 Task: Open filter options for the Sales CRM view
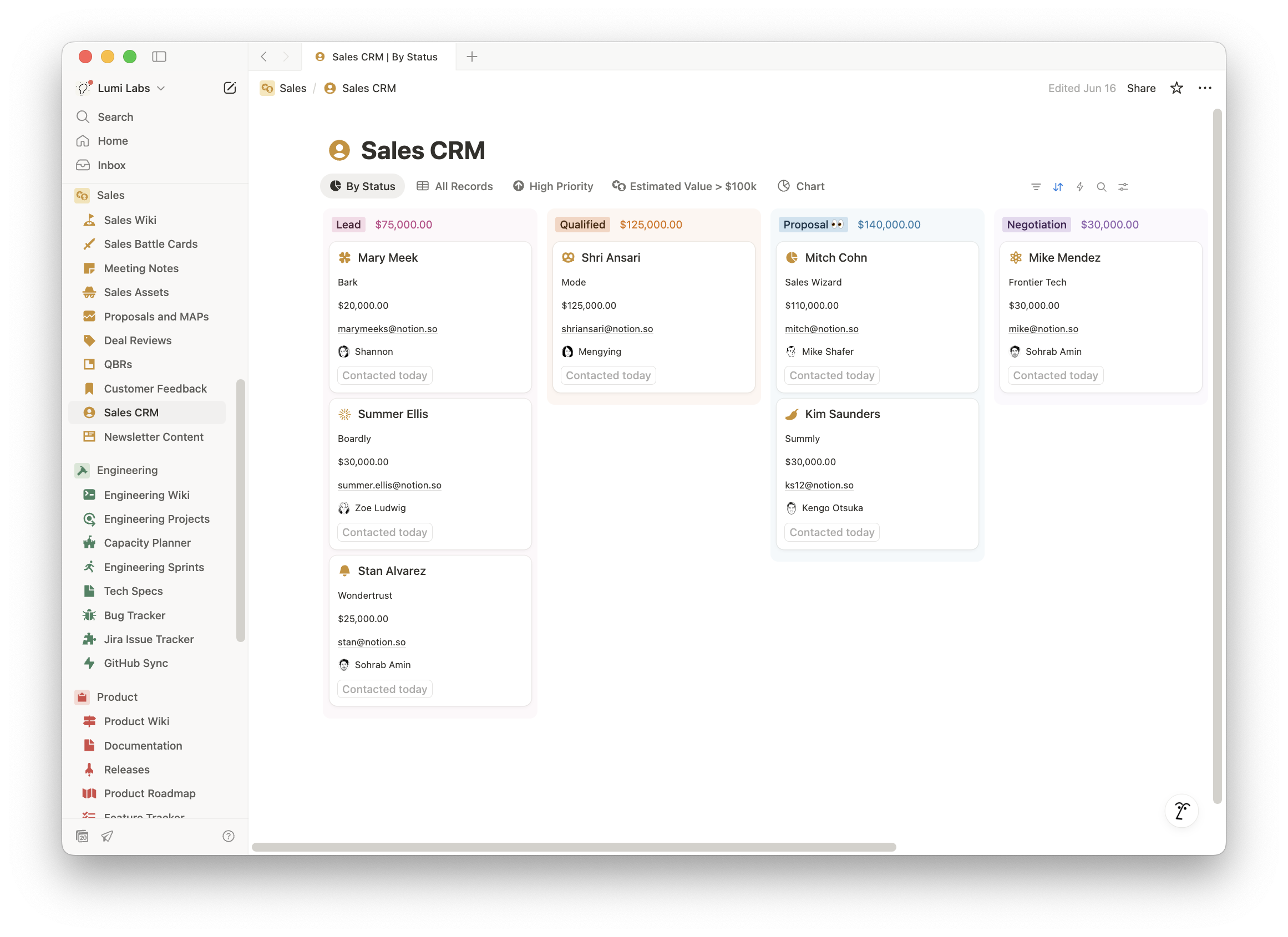(1036, 186)
